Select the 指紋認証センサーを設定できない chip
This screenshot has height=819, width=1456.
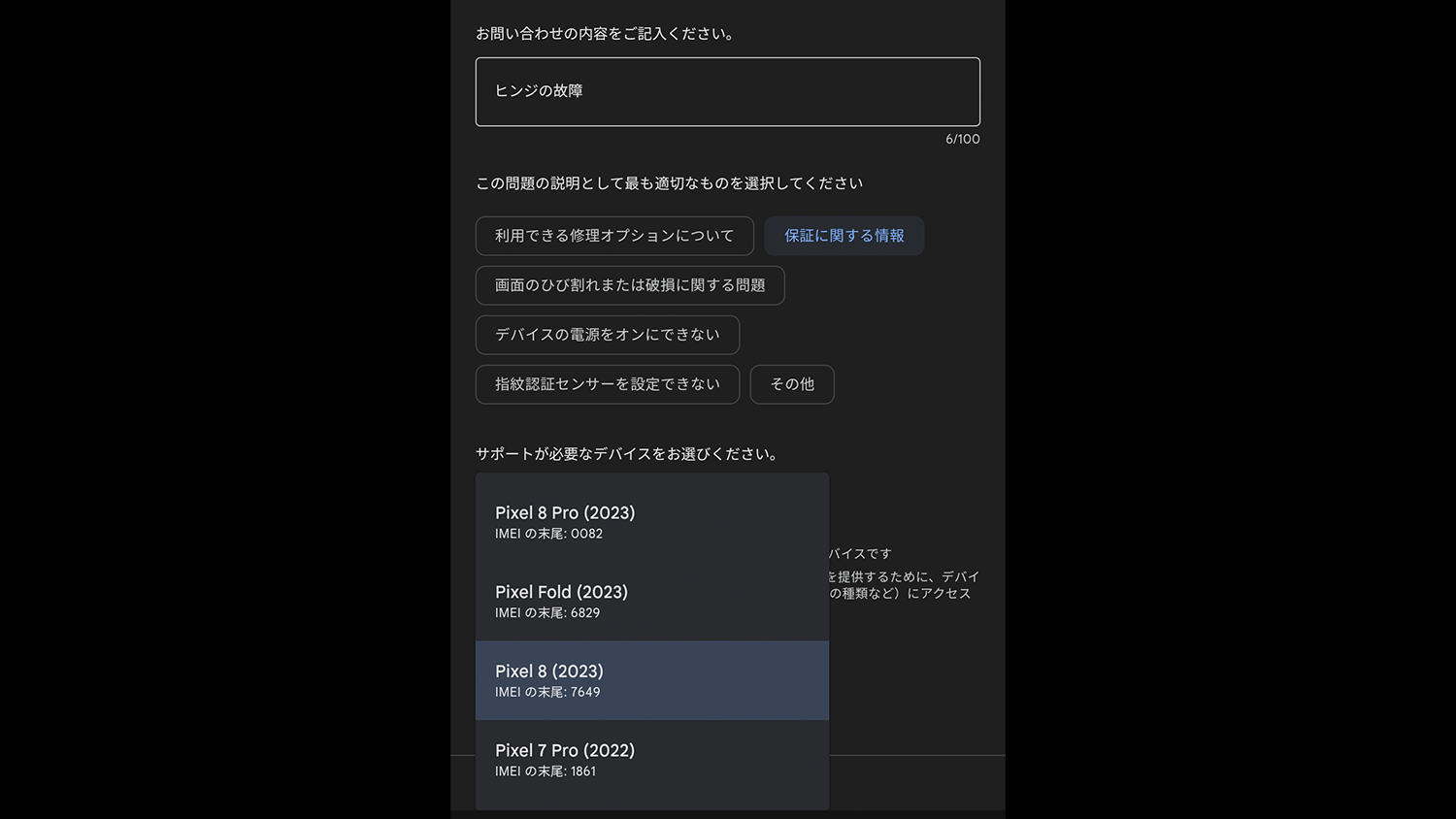(607, 384)
